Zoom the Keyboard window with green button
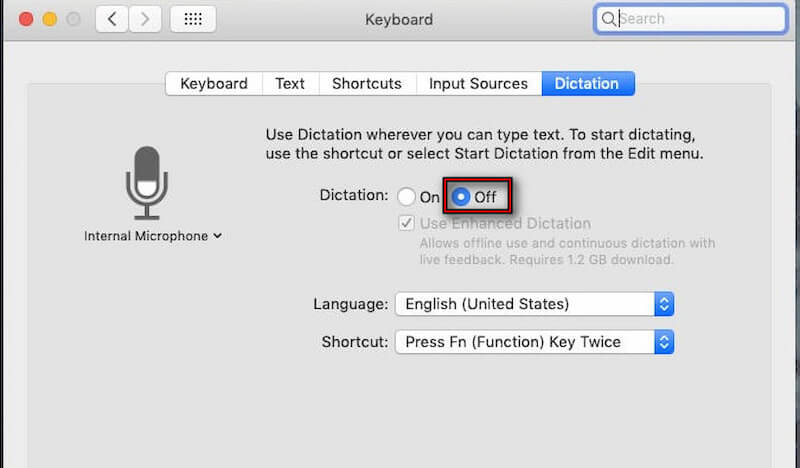The image size is (800, 468). coord(71,19)
